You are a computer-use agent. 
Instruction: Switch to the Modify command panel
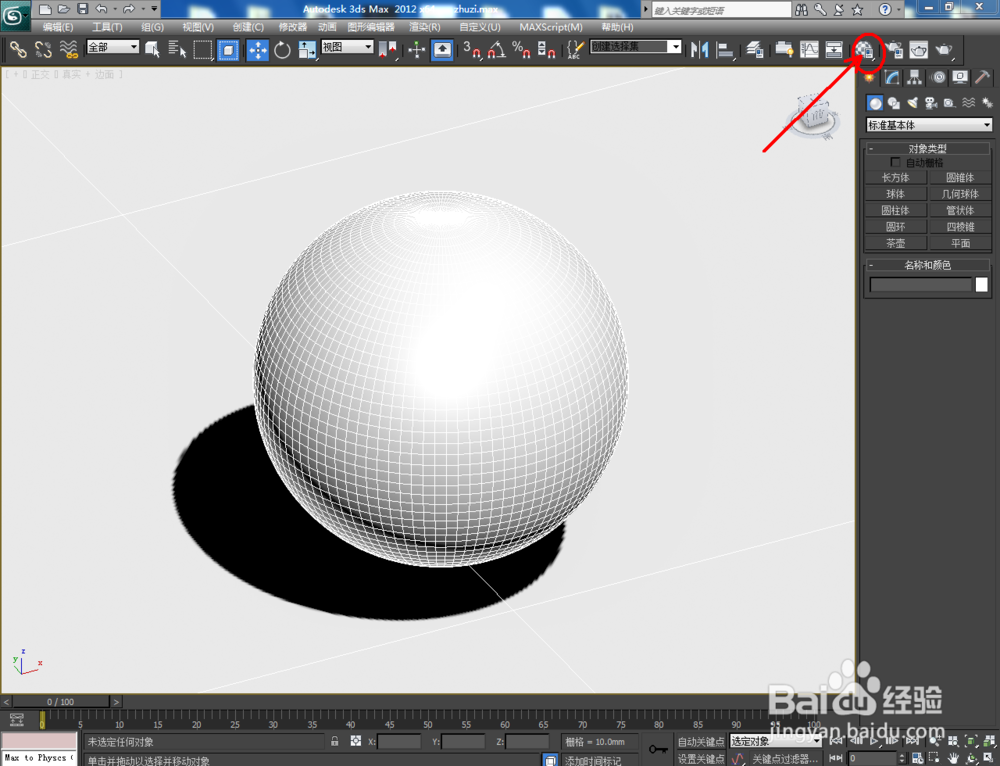891,77
